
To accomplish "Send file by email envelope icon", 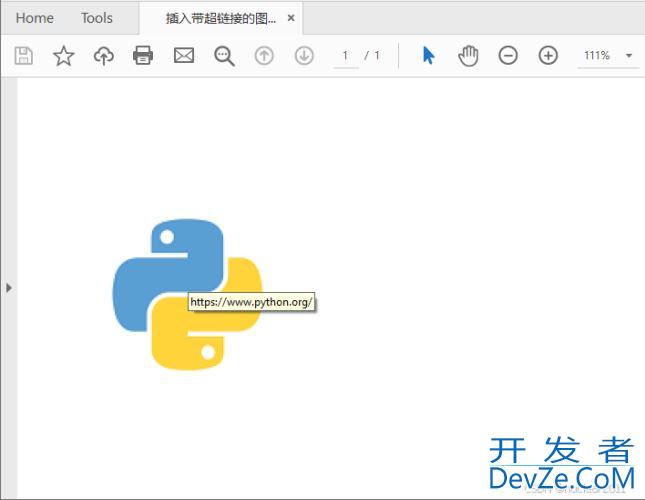I will pyautogui.click(x=184, y=56).
